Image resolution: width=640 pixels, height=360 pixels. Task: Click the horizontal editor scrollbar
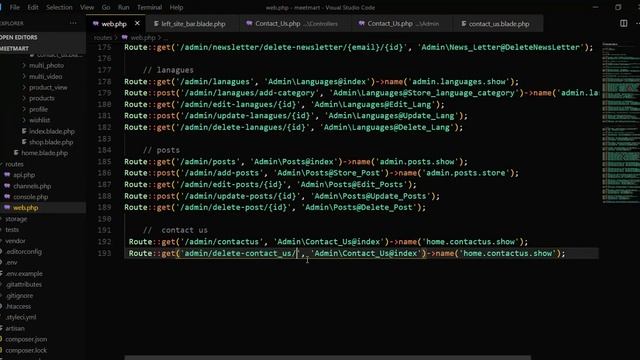click(328, 358)
